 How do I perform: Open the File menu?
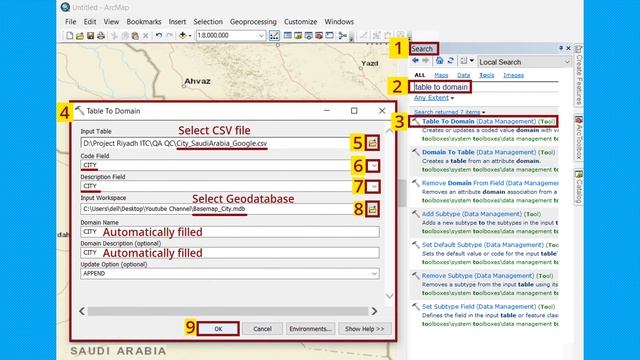click(x=71, y=22)
